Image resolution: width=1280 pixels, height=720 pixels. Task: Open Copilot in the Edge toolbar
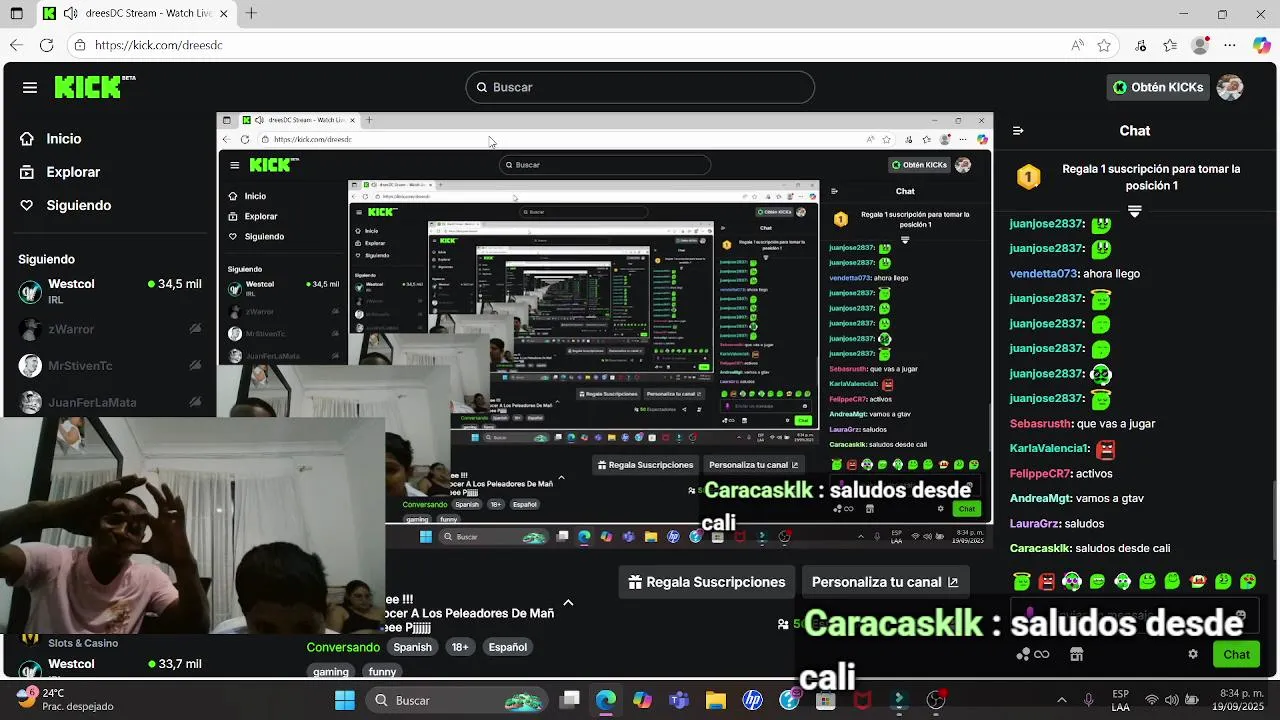(1260, 45)
